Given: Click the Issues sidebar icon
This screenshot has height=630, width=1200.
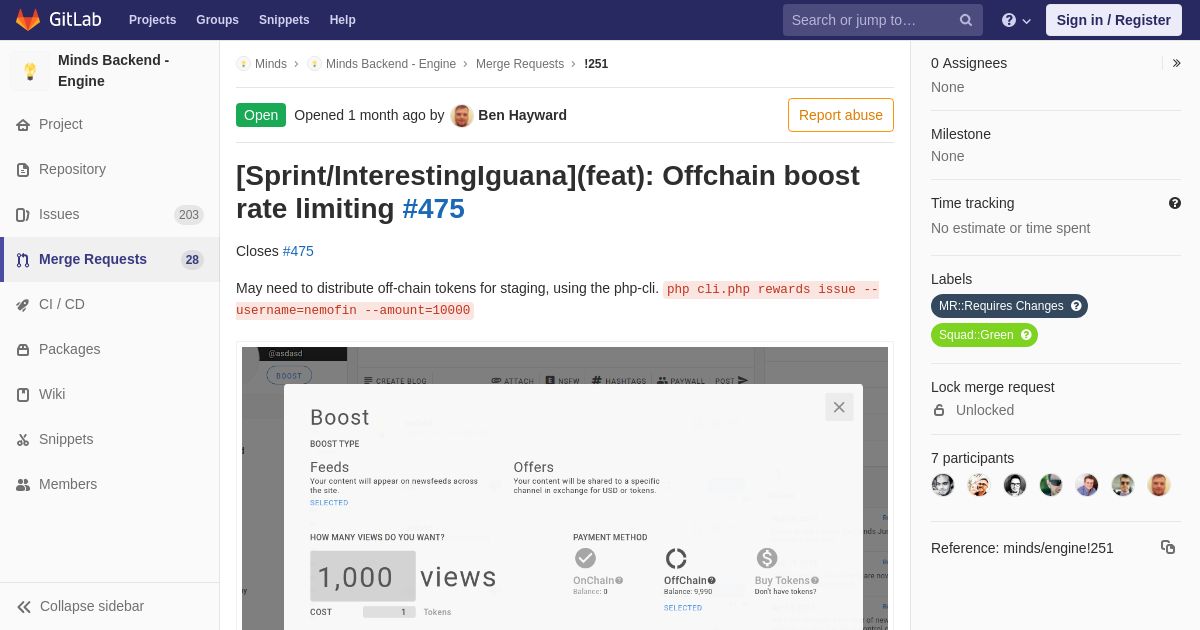Looking at the screenshot, I should (x=23, y=215).
